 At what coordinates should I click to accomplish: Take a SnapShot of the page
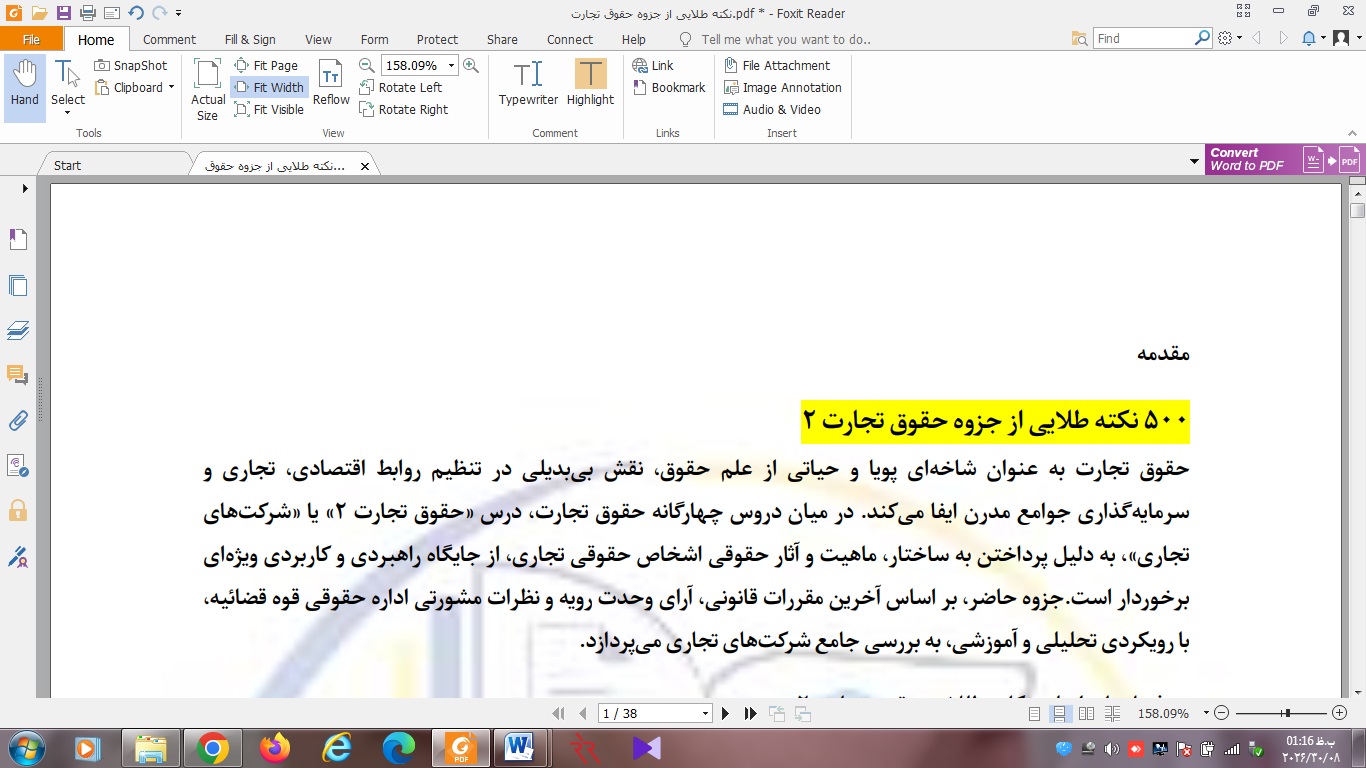point(131,66)
